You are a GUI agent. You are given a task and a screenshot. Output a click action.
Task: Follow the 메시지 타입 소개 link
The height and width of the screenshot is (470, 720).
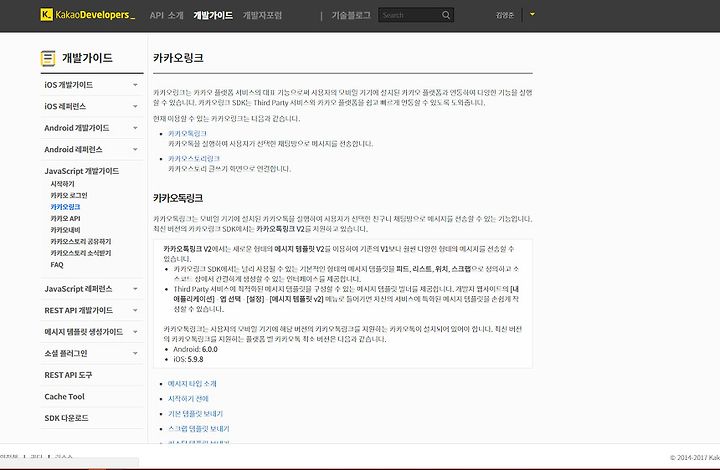click(x=192, y=384)
